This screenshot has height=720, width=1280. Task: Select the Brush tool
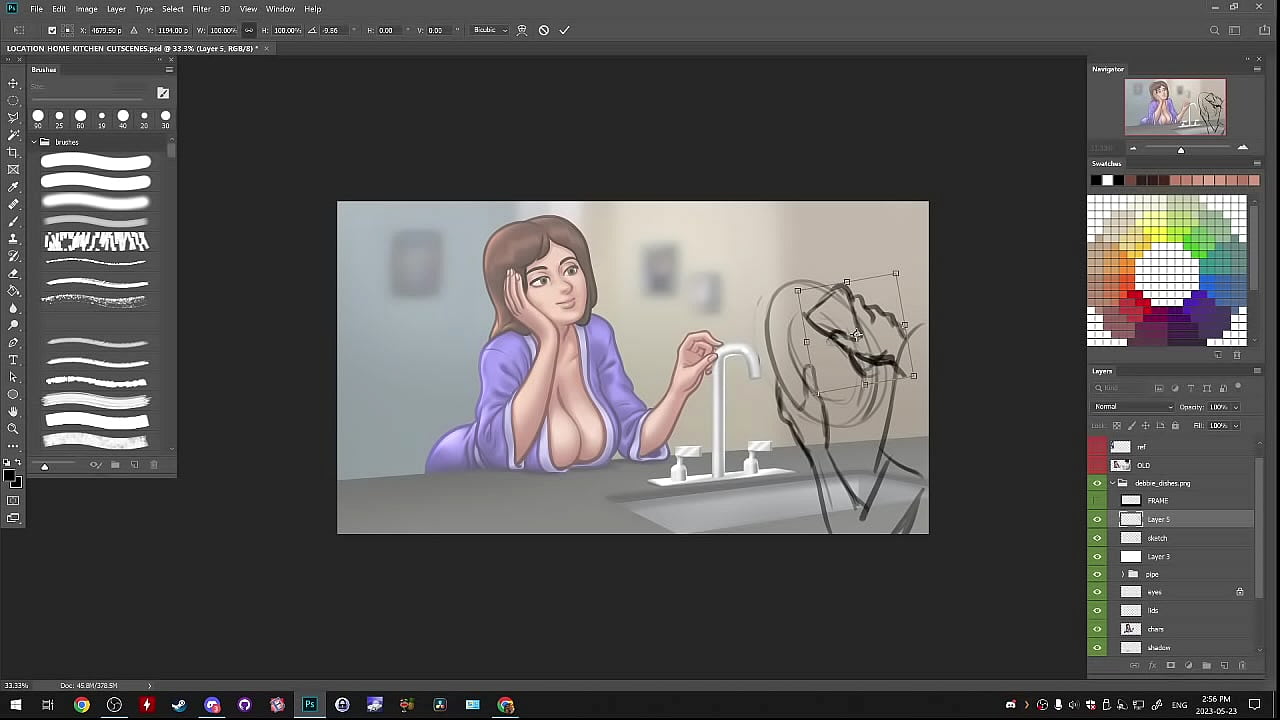pyautogui.click(x=13, y=221)
